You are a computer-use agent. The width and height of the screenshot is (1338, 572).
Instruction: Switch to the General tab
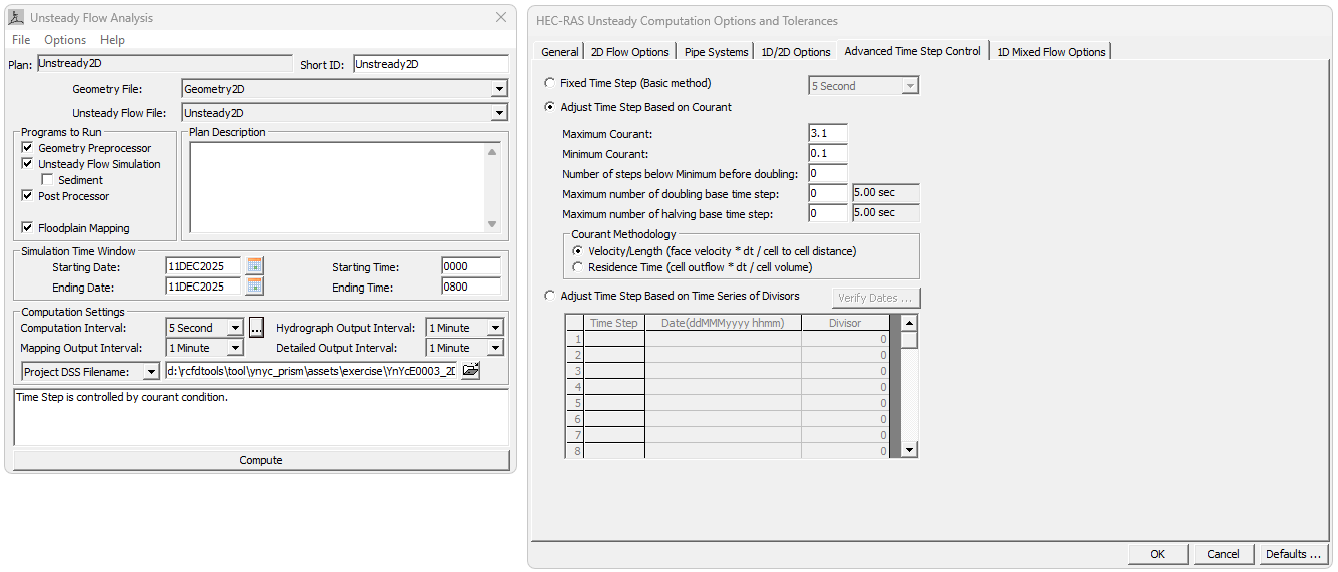[x=560, y=52]
